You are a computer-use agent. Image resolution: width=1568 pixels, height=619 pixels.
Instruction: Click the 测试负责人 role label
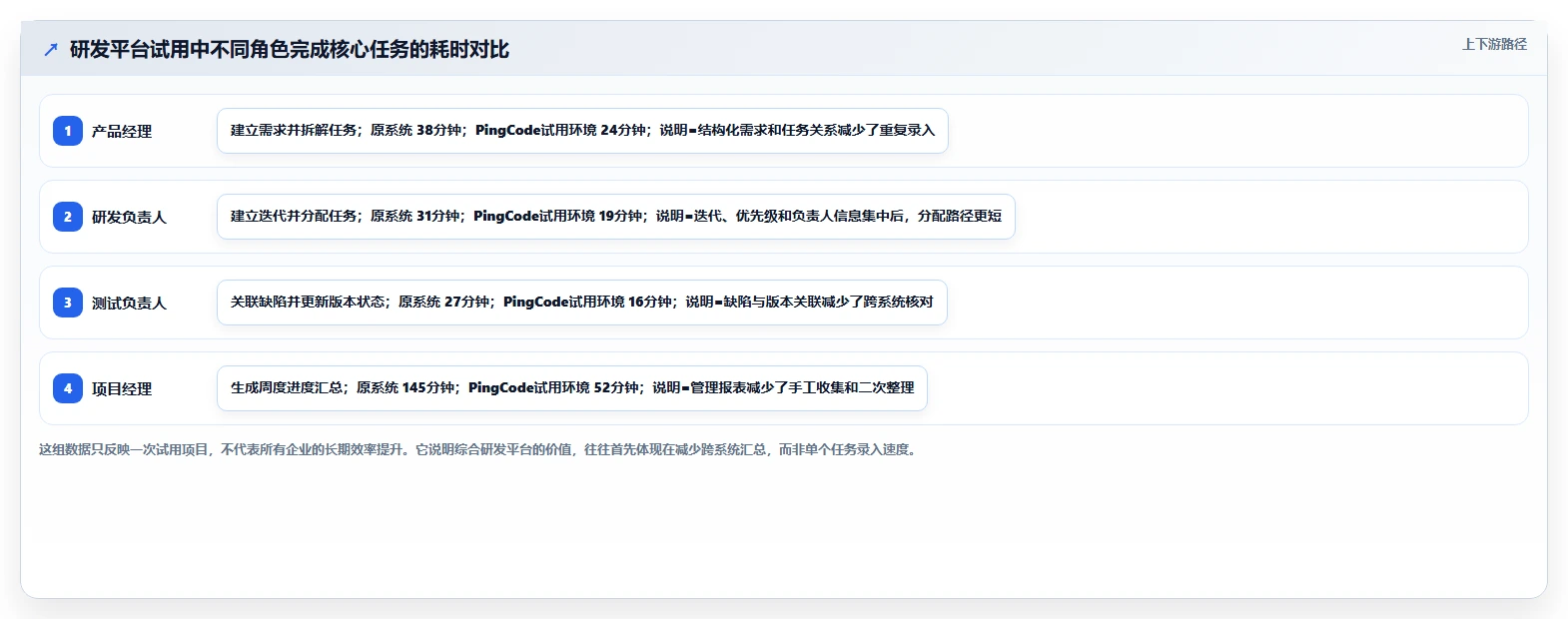point(129,303)
